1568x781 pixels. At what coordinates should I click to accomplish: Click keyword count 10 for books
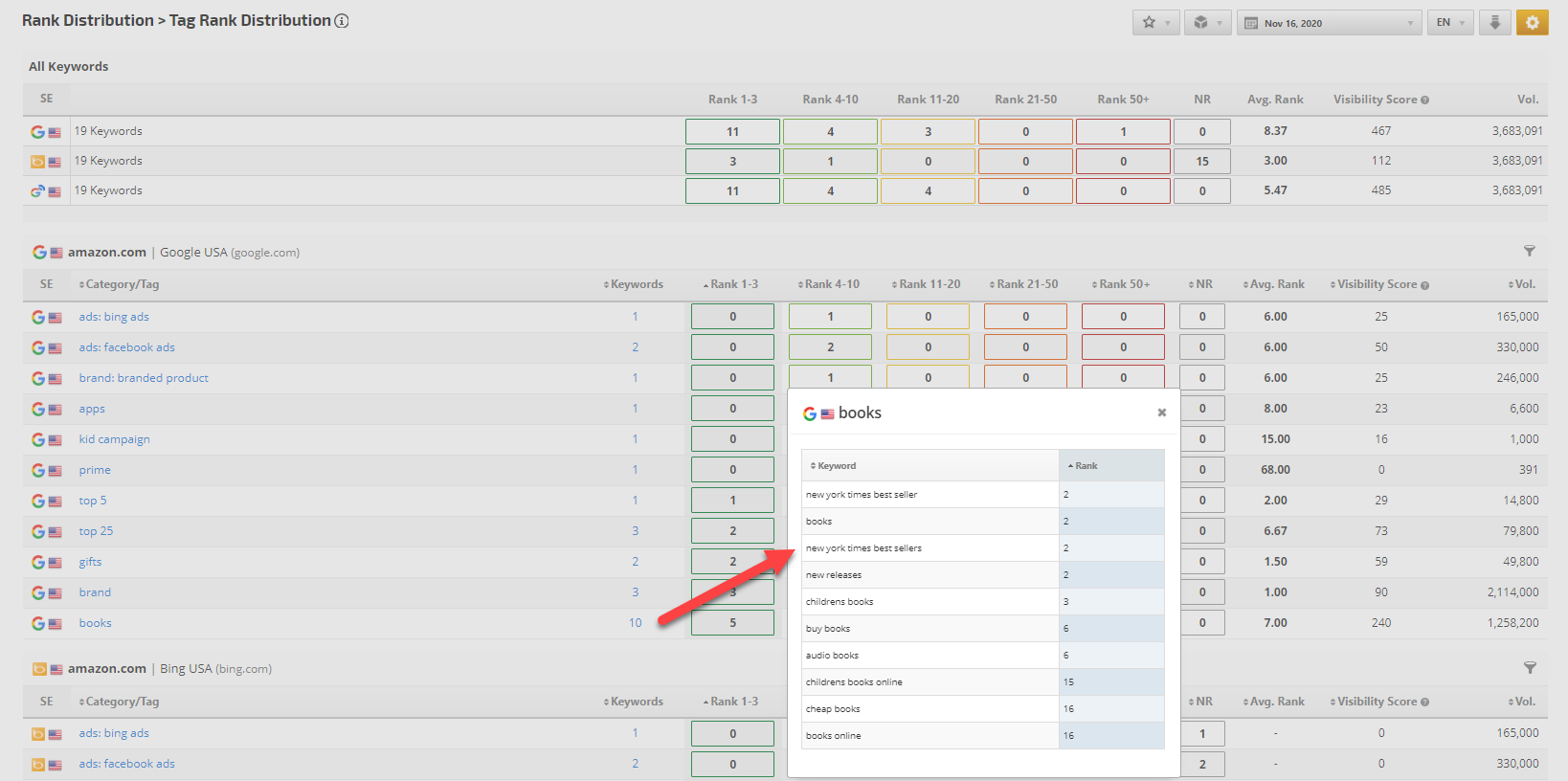click(635, 623)
